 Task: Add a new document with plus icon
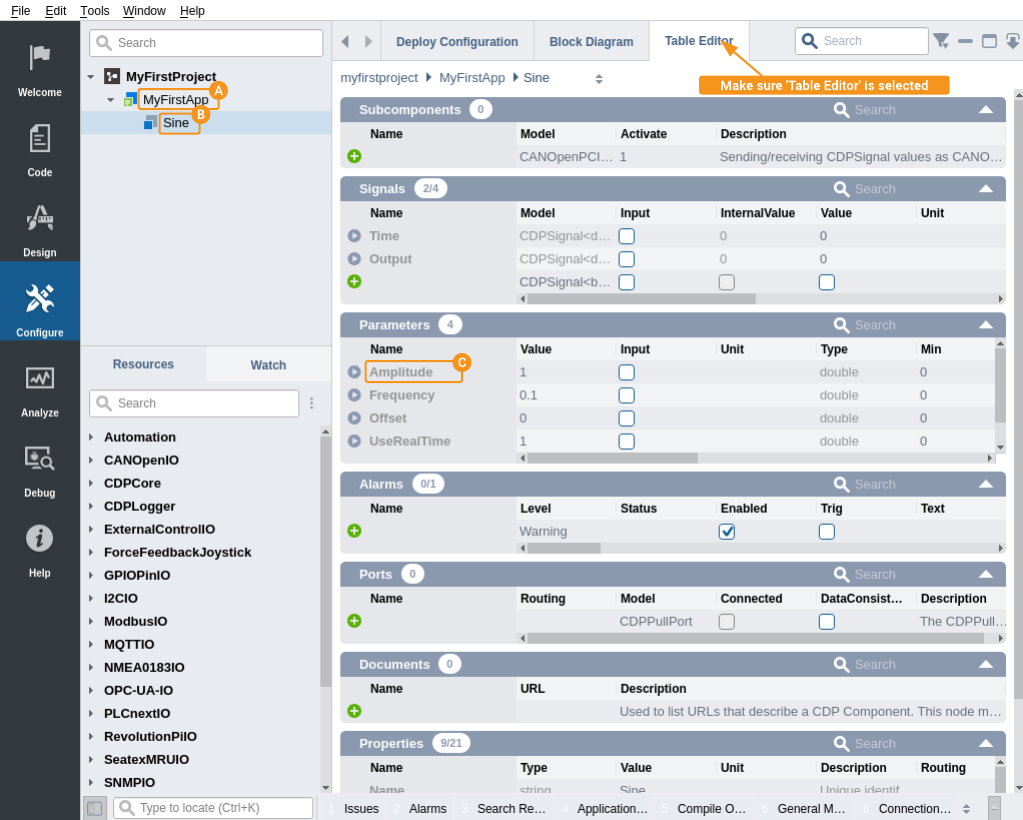354,710
